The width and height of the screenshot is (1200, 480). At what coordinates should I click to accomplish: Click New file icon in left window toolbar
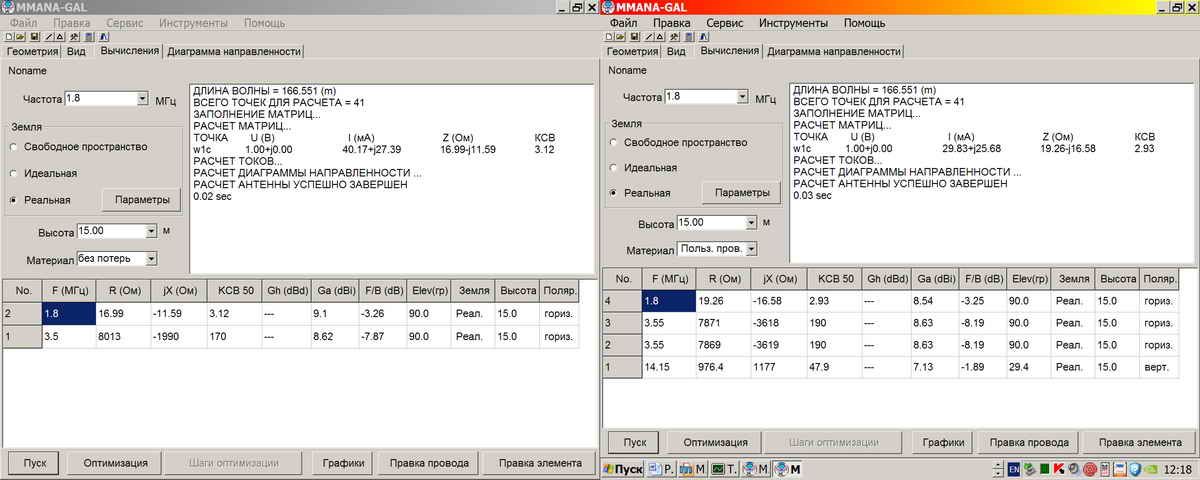(x=9, y=36)
